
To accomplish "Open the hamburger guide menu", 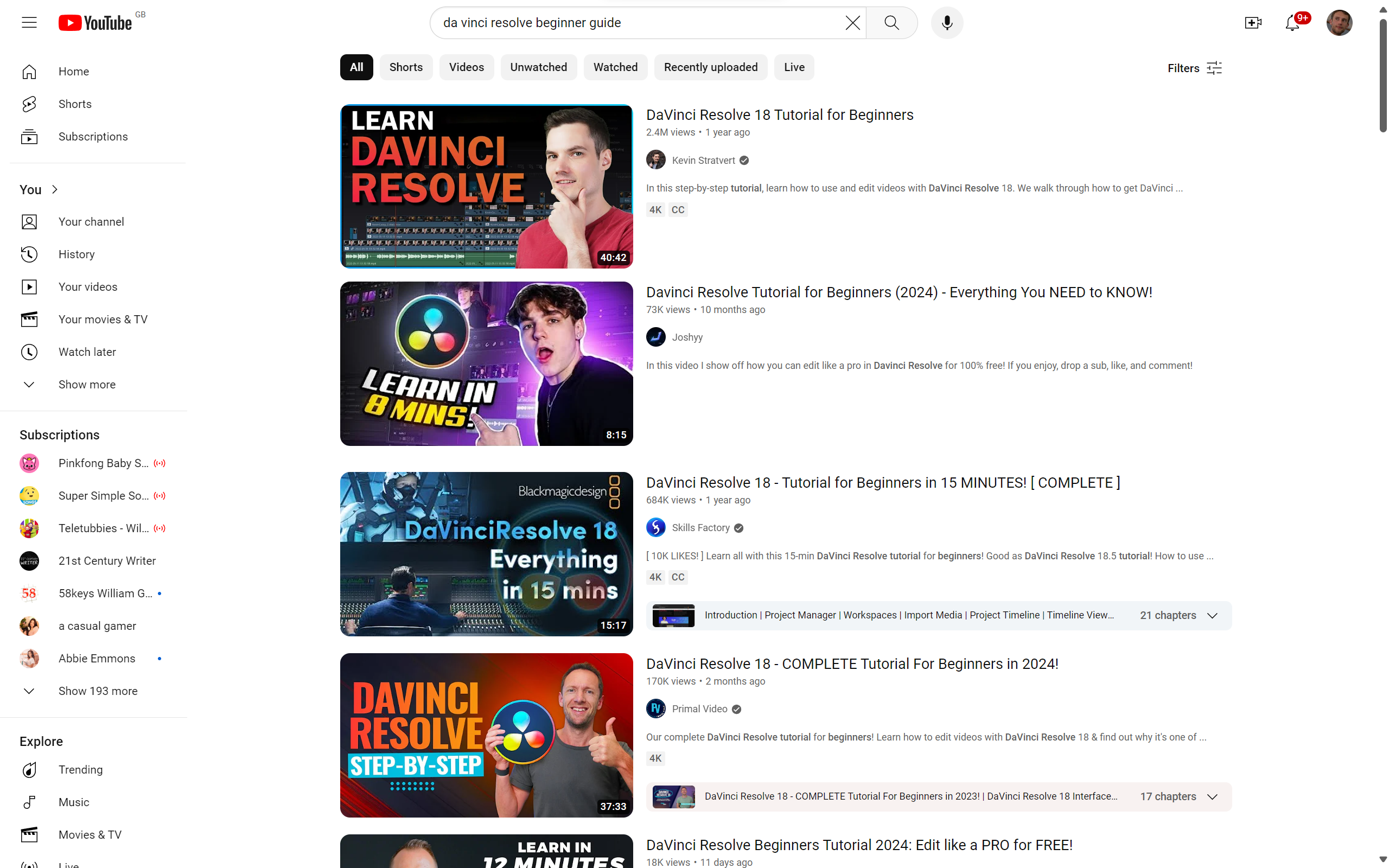I will click(29, 23).
